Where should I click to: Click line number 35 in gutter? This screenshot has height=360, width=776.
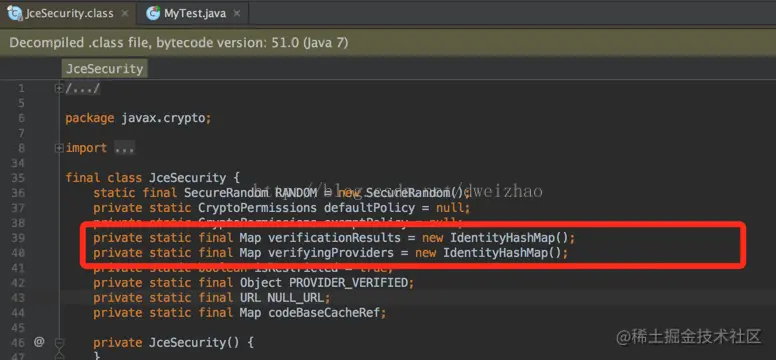18,178
